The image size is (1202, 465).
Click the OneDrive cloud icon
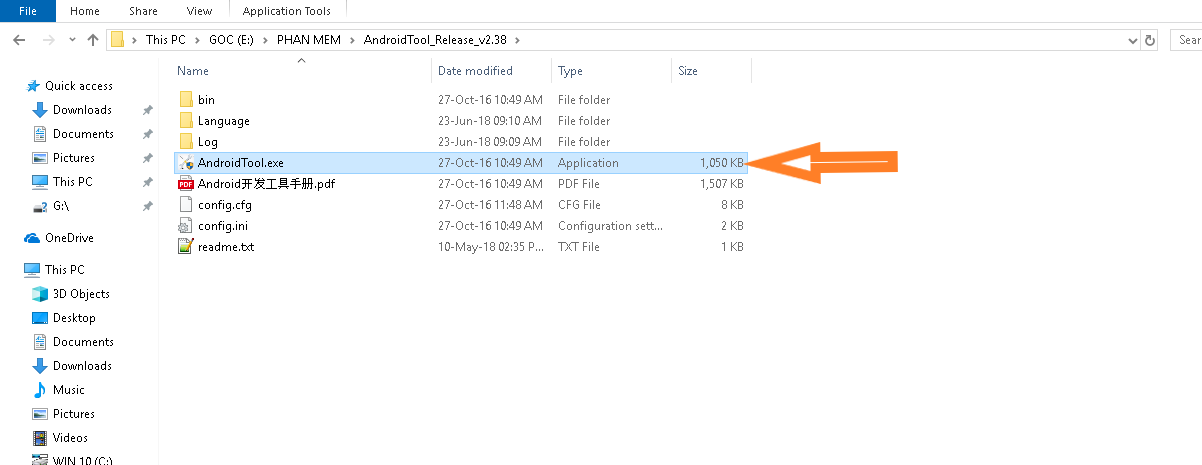[x=32, y=238]
